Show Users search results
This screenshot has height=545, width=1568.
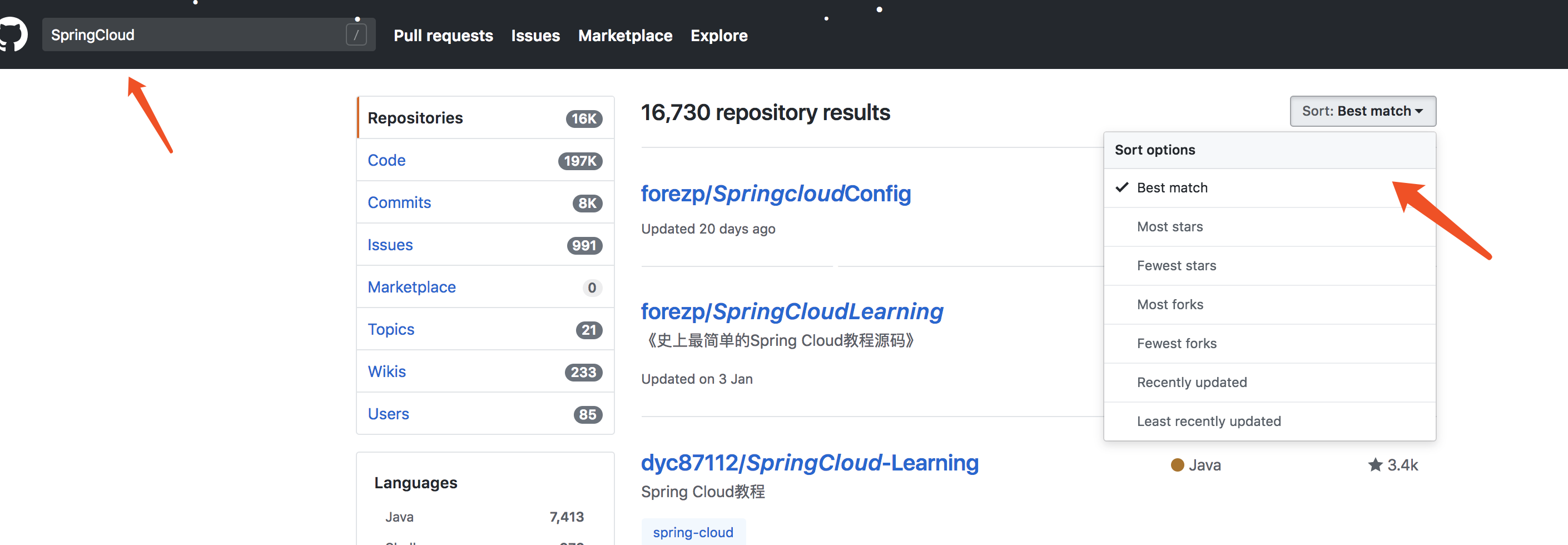pyautogui.click(x=485, y=414)
